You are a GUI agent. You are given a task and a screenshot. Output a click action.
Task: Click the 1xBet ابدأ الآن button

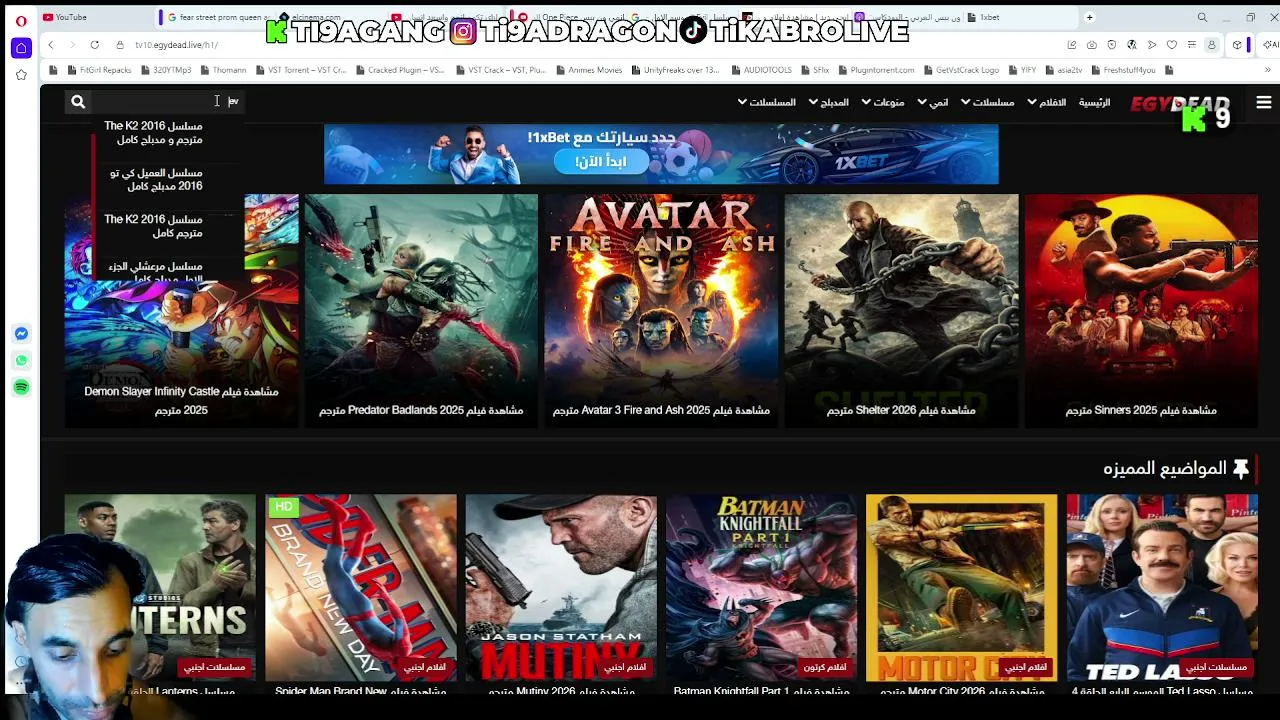tap(601, 162)
